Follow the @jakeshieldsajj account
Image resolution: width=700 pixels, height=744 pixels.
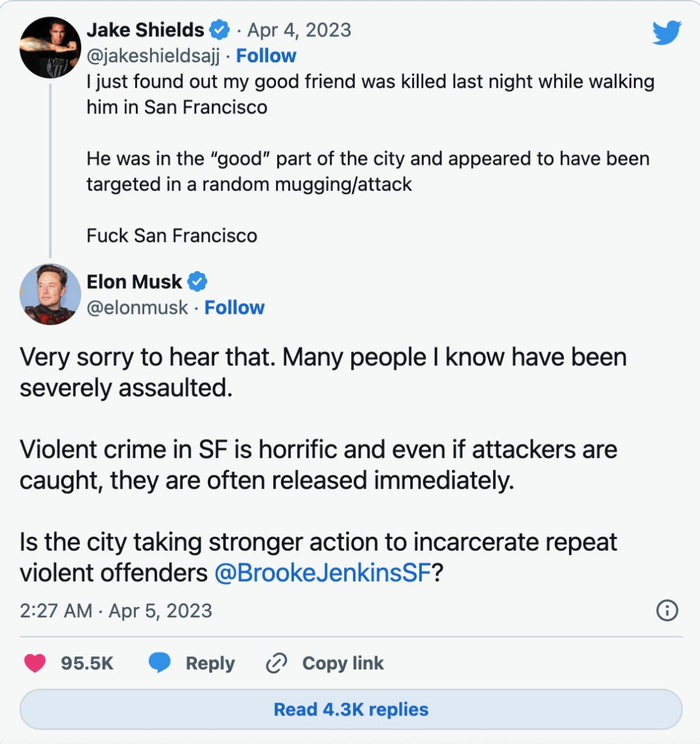(x=266, y=56)
